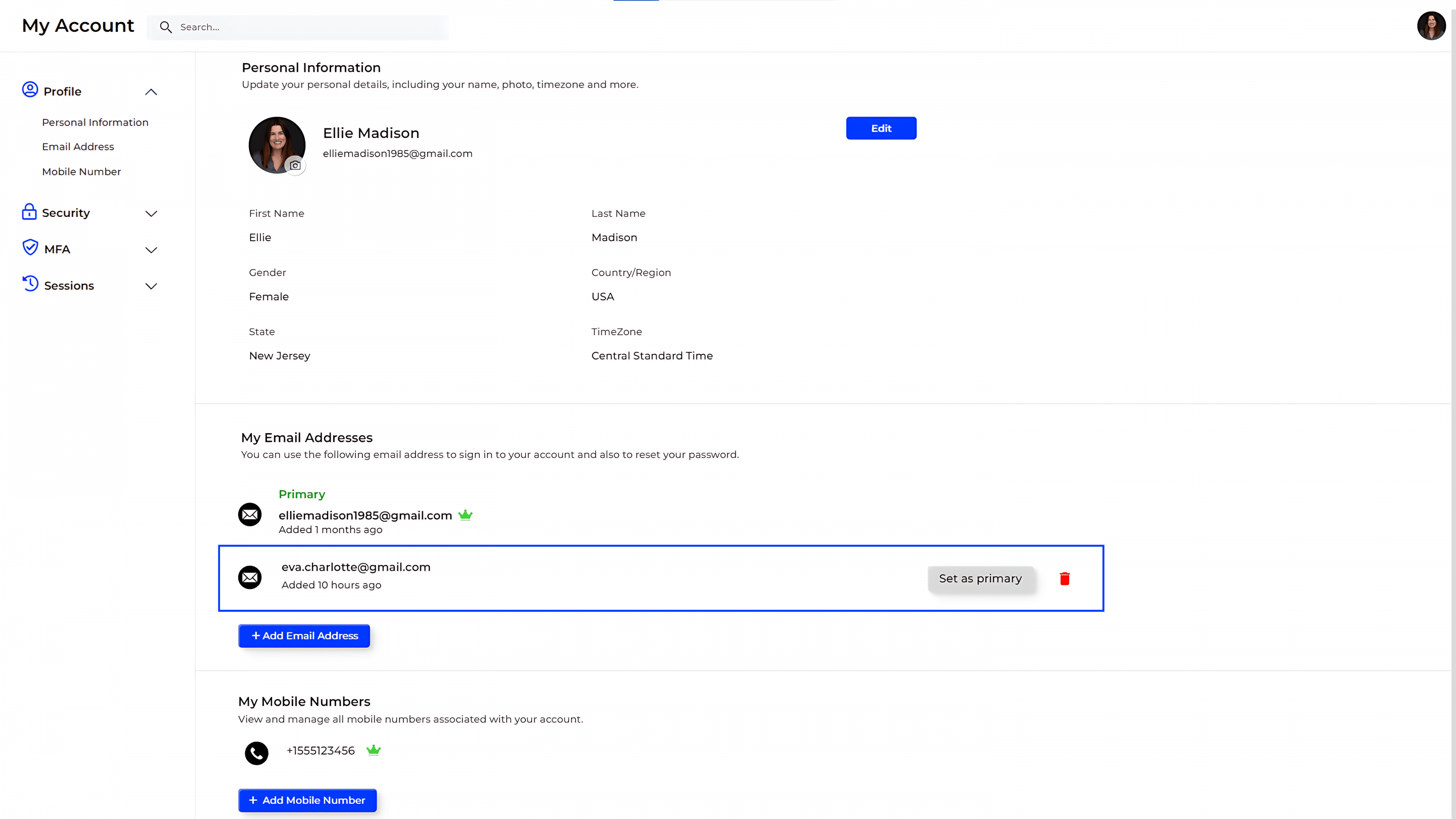
Task: Click Add Email Address button
Action: pyautogui.click(x=304, y=636)
